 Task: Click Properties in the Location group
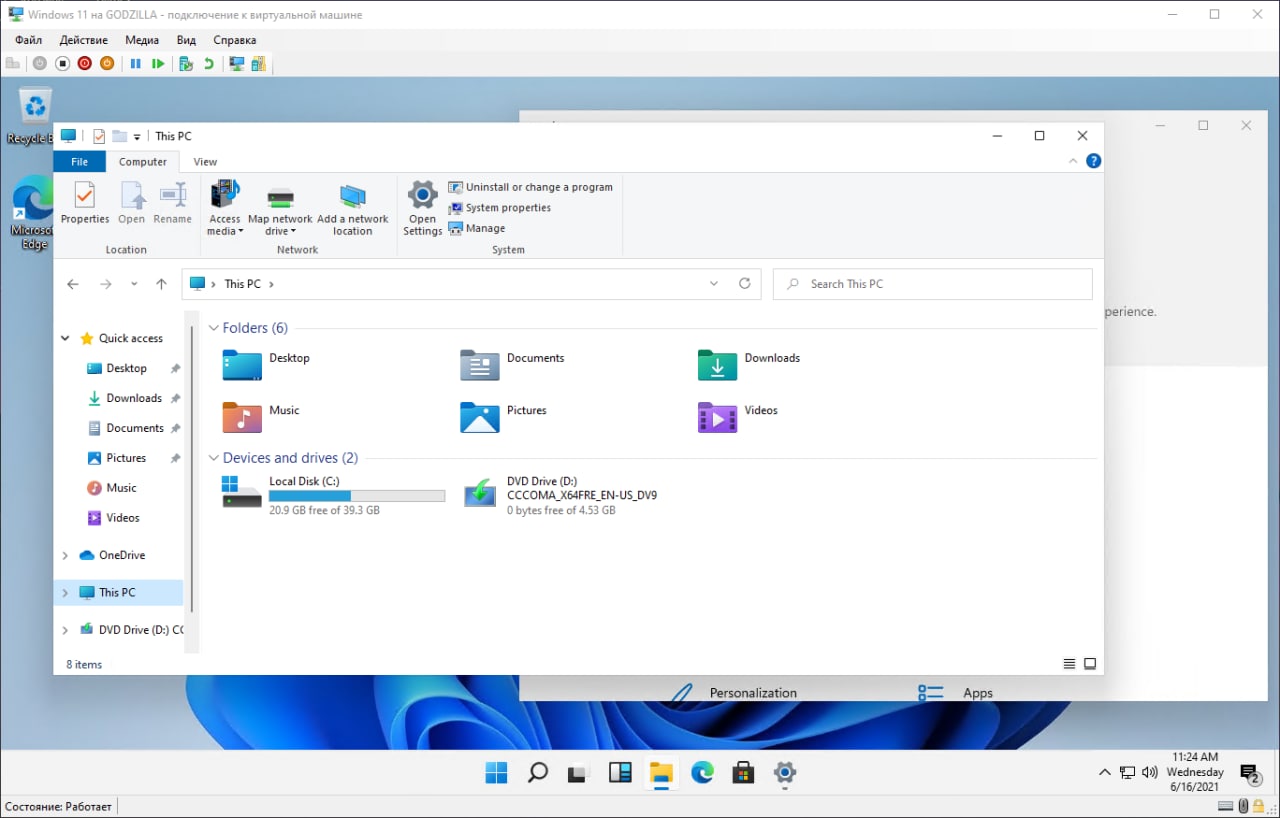85,203
